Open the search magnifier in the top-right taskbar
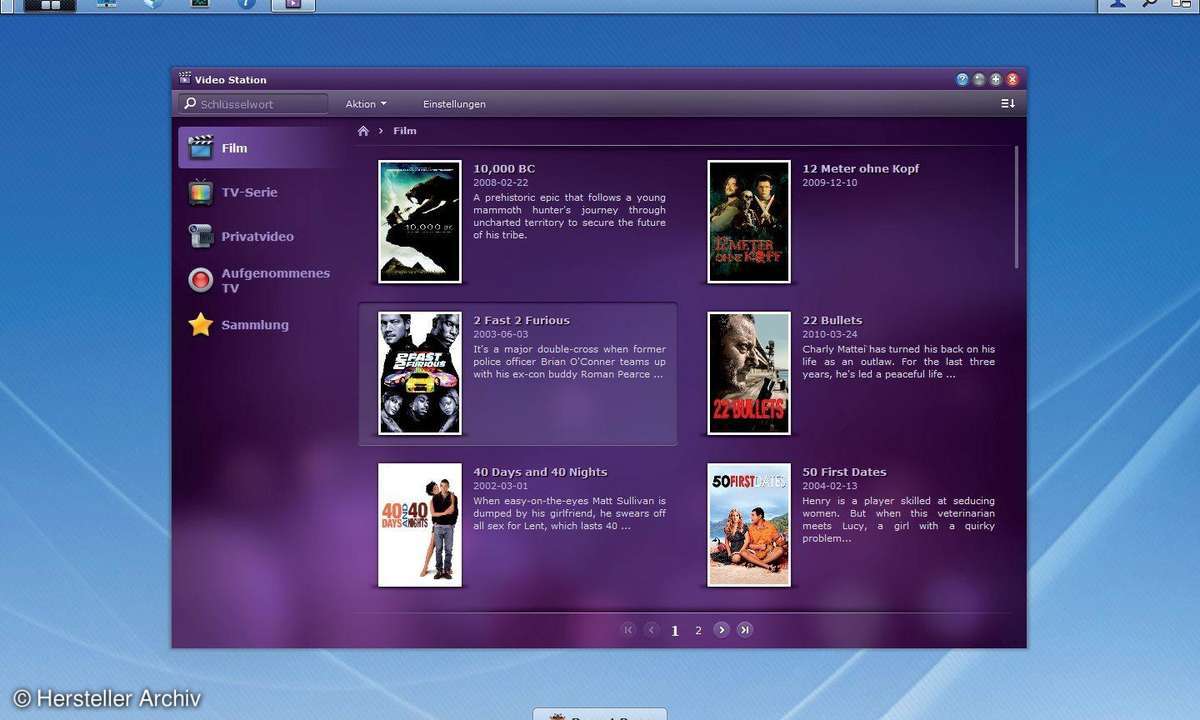 point(1150,4)
